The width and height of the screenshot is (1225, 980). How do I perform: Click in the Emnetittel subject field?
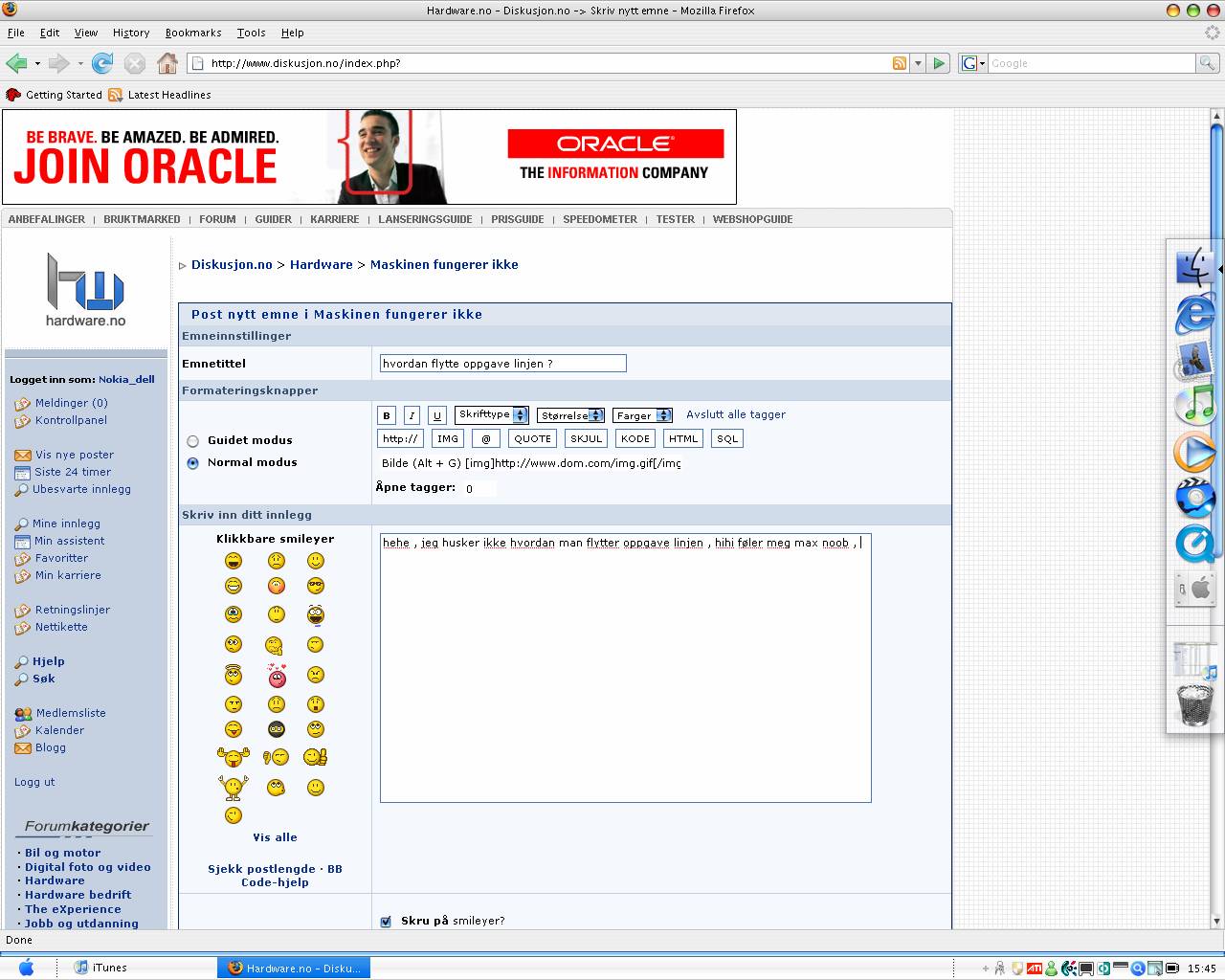pyautogui.click(x=502, y=364)
